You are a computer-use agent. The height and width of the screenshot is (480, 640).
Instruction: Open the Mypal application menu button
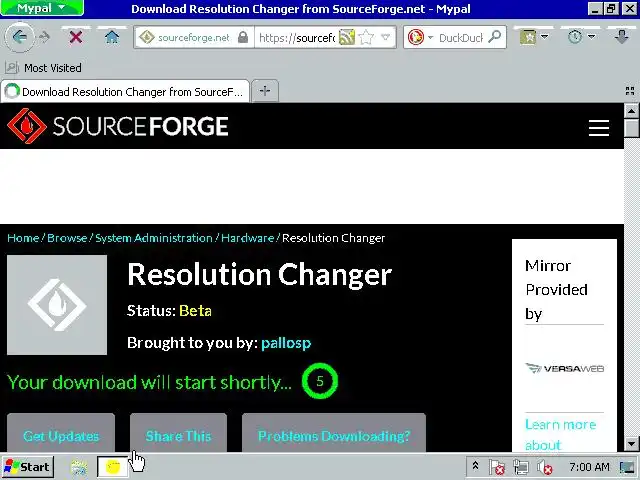(x=42, y=8)
